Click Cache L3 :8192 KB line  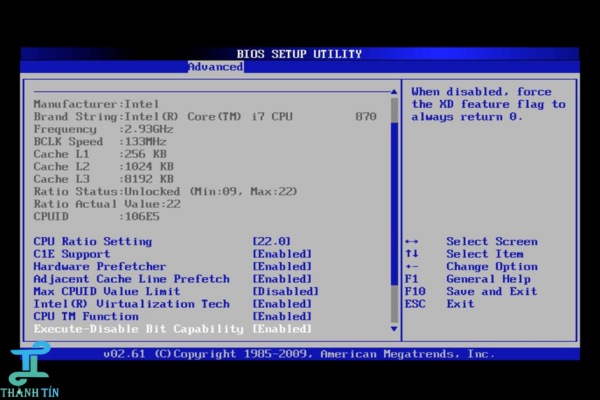coord(103,179)
